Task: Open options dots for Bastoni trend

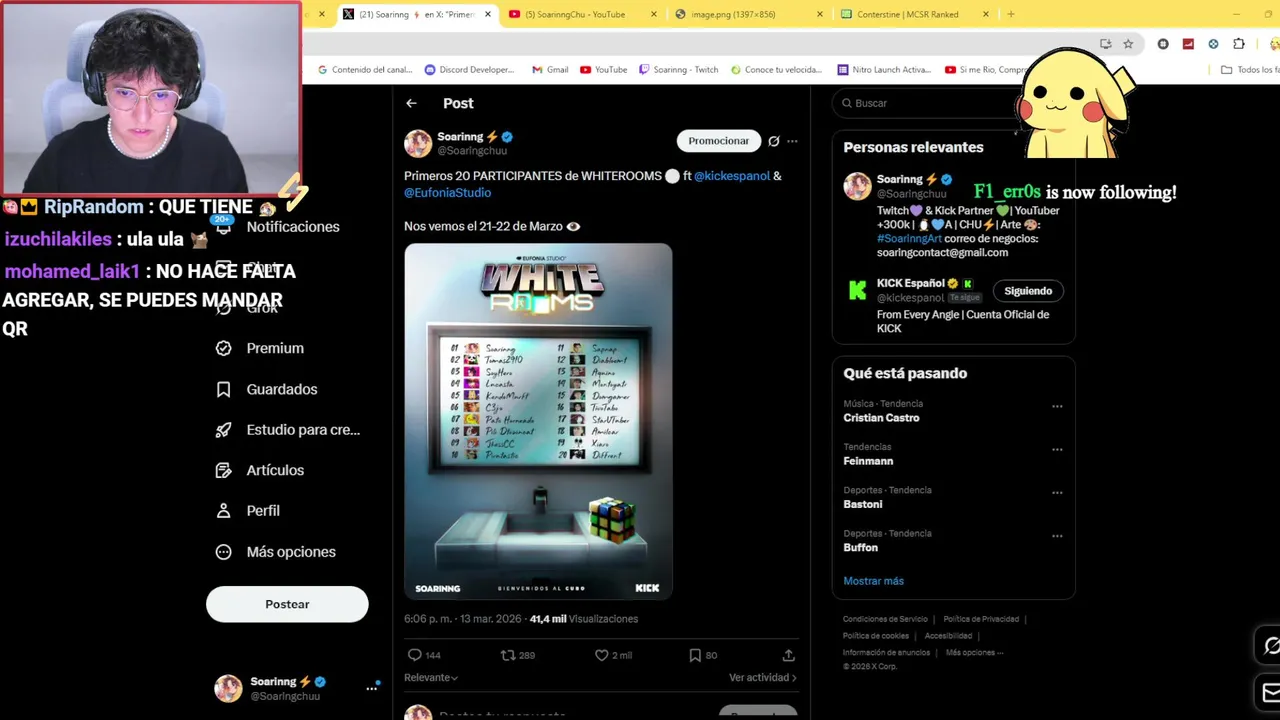Action: 1057,493
